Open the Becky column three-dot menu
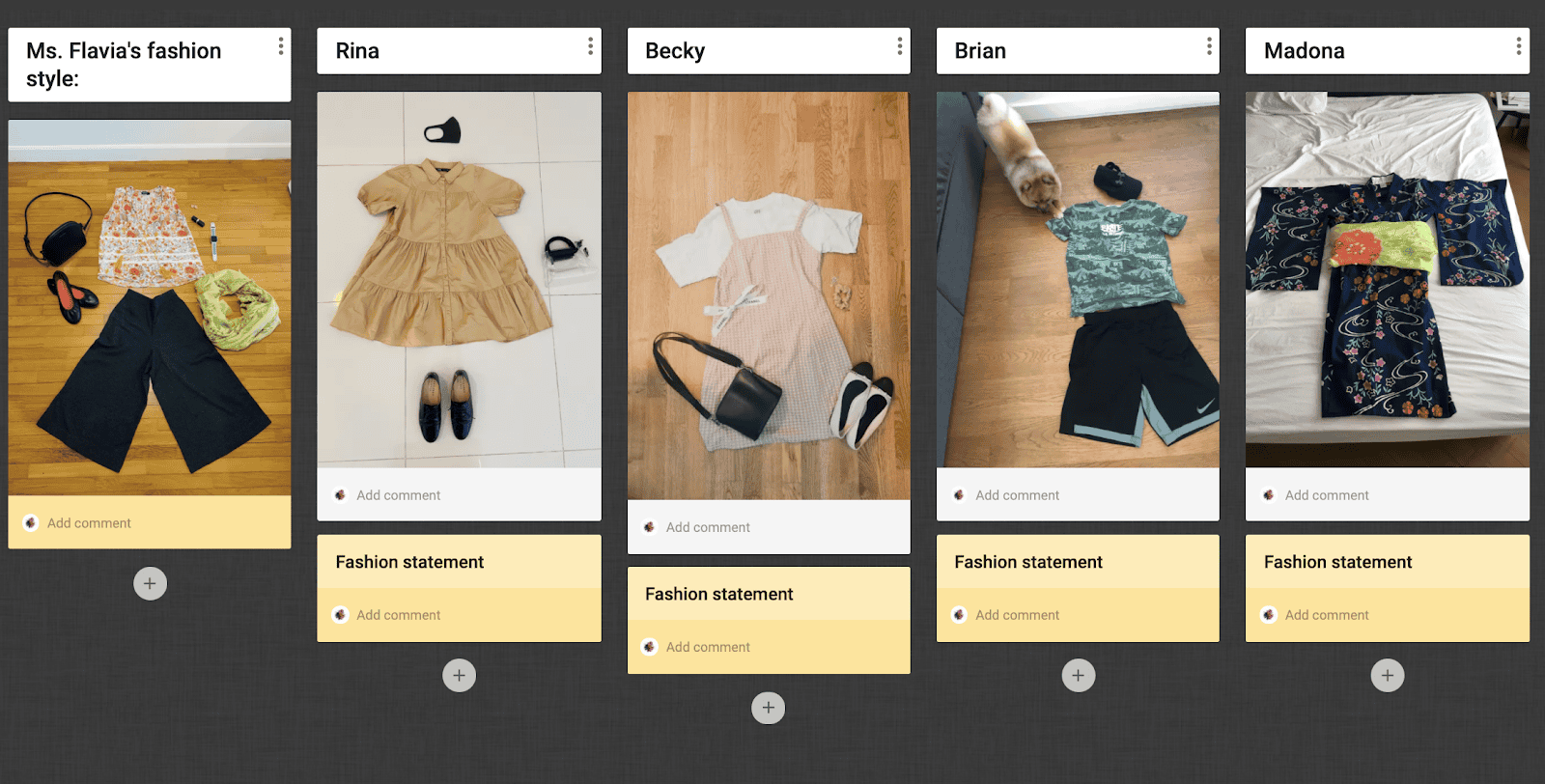The height and width of the screenshot is (784, 1545). pos(899,46)
